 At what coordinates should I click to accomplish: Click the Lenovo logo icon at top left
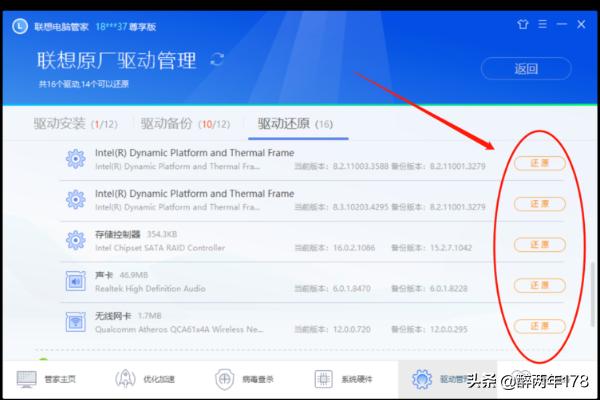19,27
